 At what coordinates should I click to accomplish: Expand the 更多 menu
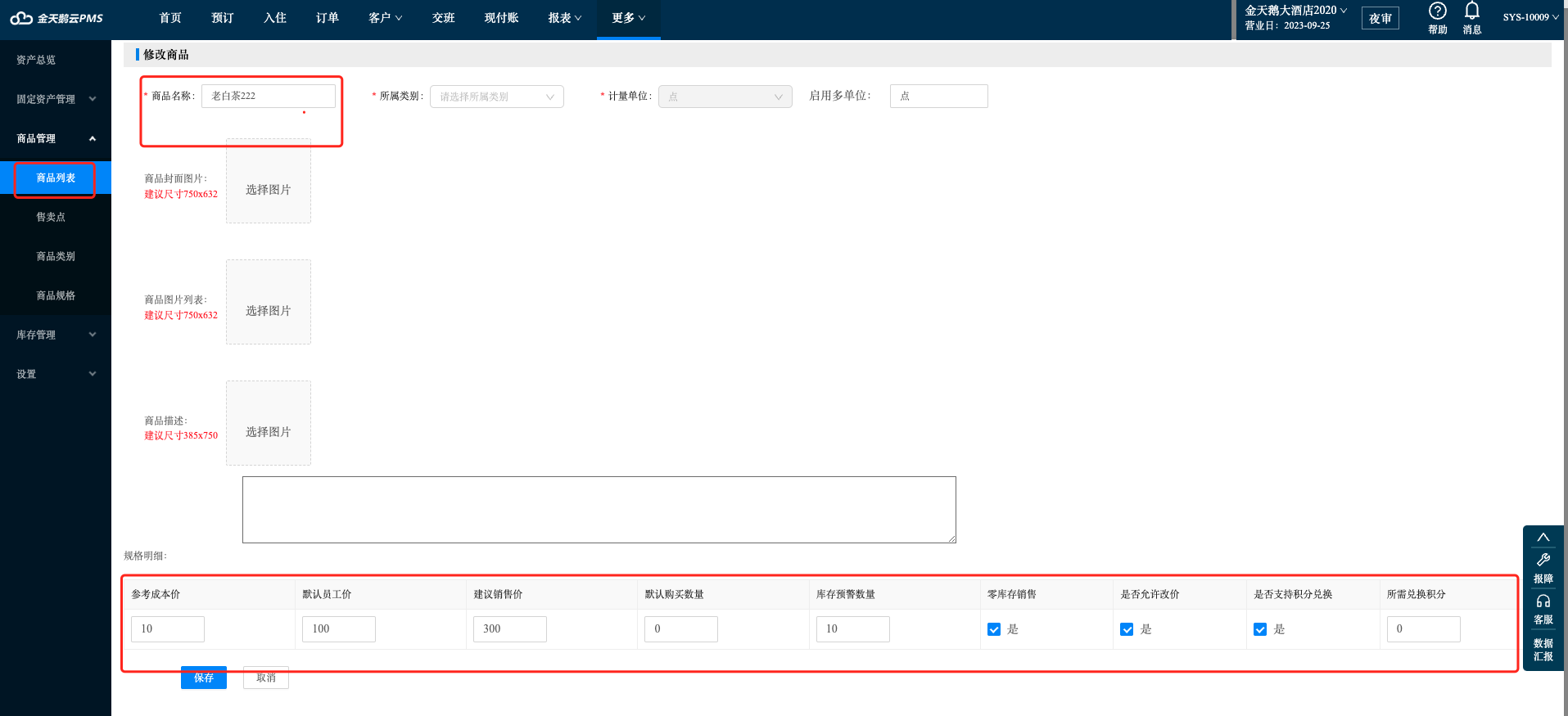click(x=628, y=18)
